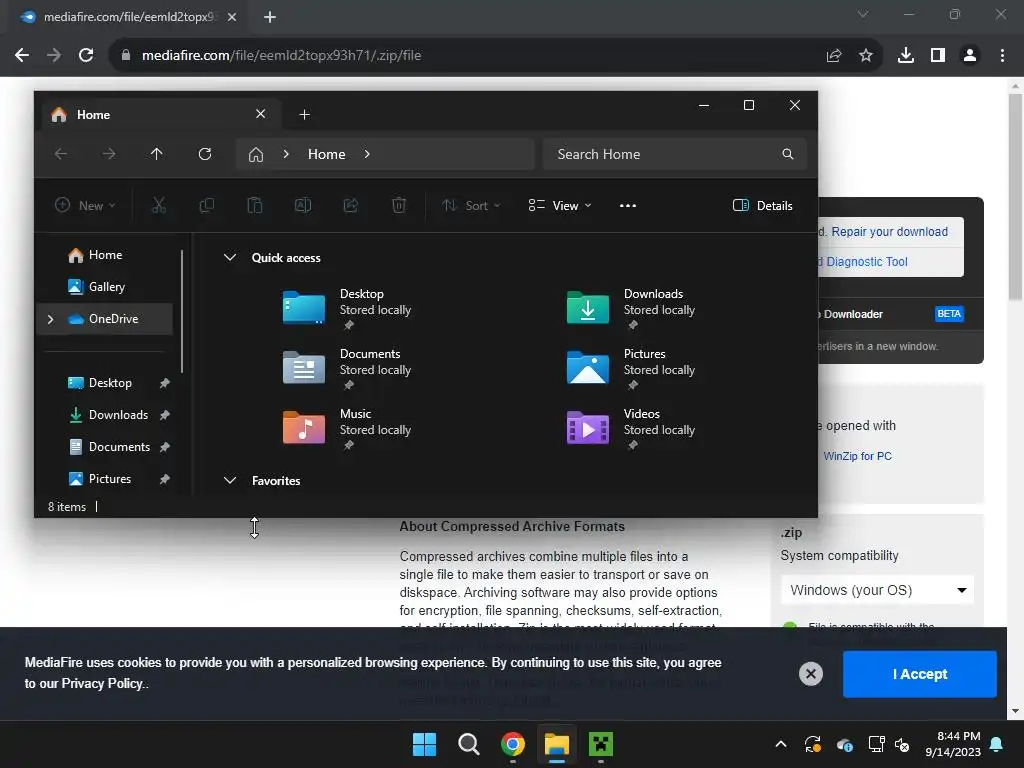Click the Chrome address bar URL
1024x768 pixels.
281,56
